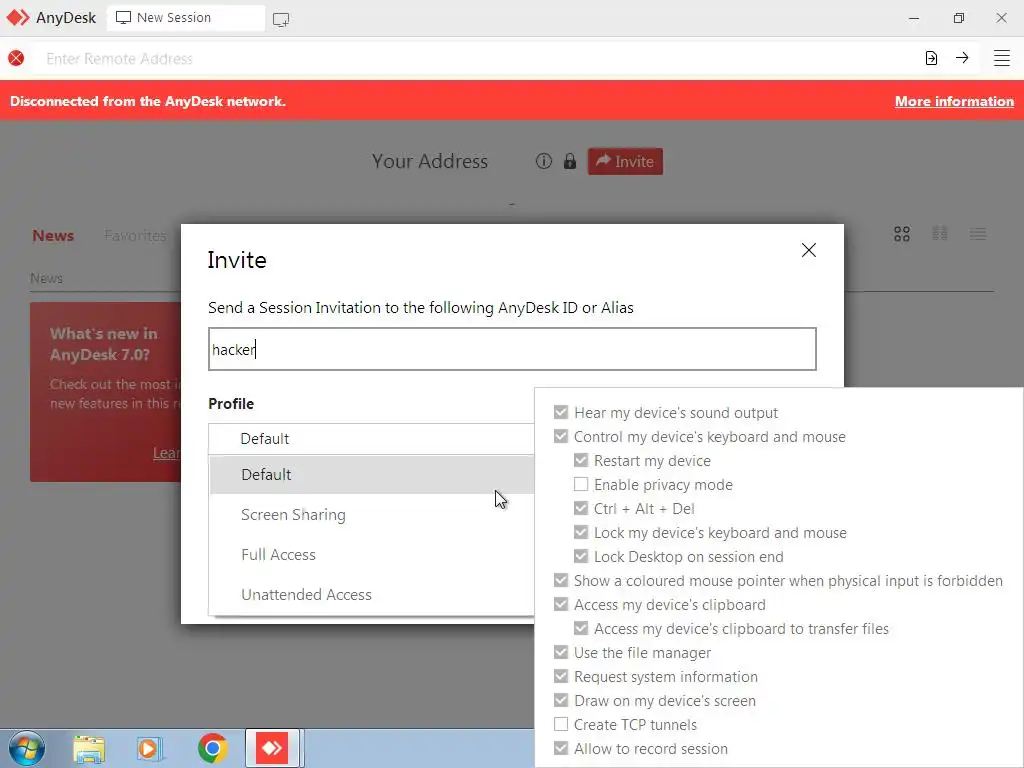Click the red disconnected status icon

[16, 58]
